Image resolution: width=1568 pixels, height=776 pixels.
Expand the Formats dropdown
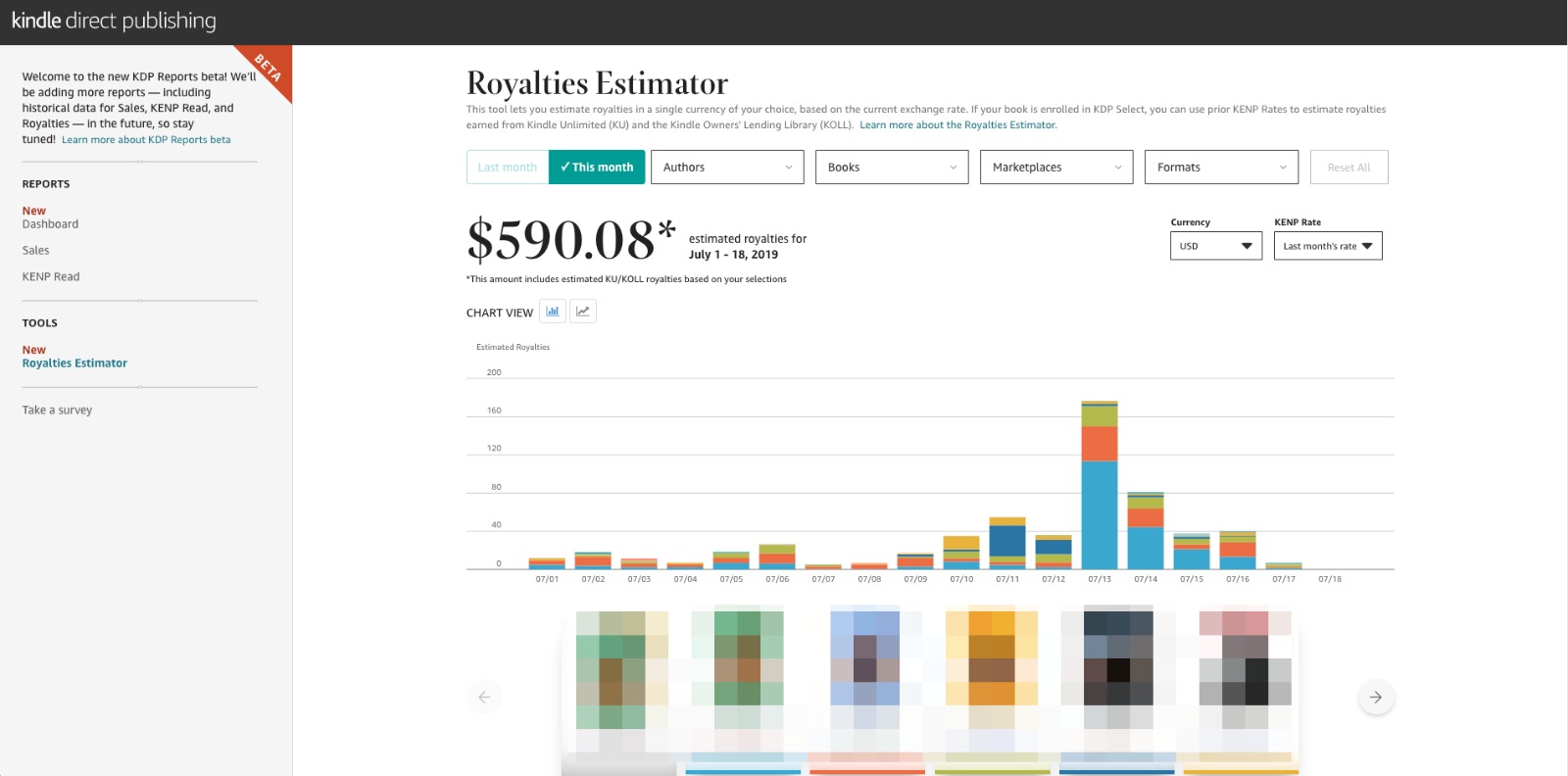tap(1221, 168)
